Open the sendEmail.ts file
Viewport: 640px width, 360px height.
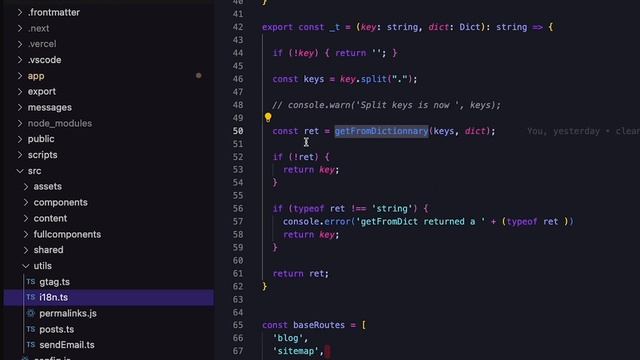(67, 344)
